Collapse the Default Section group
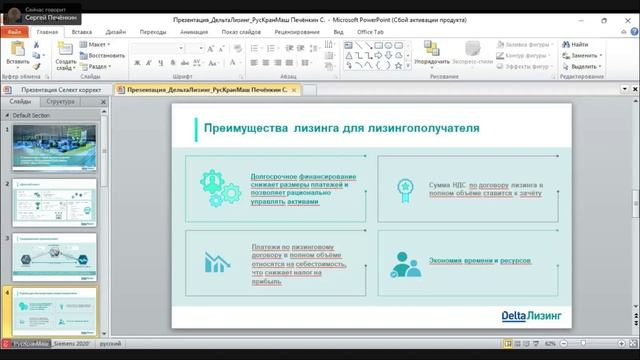Screen dimensions: 640x360 click(x=7, y=116)
